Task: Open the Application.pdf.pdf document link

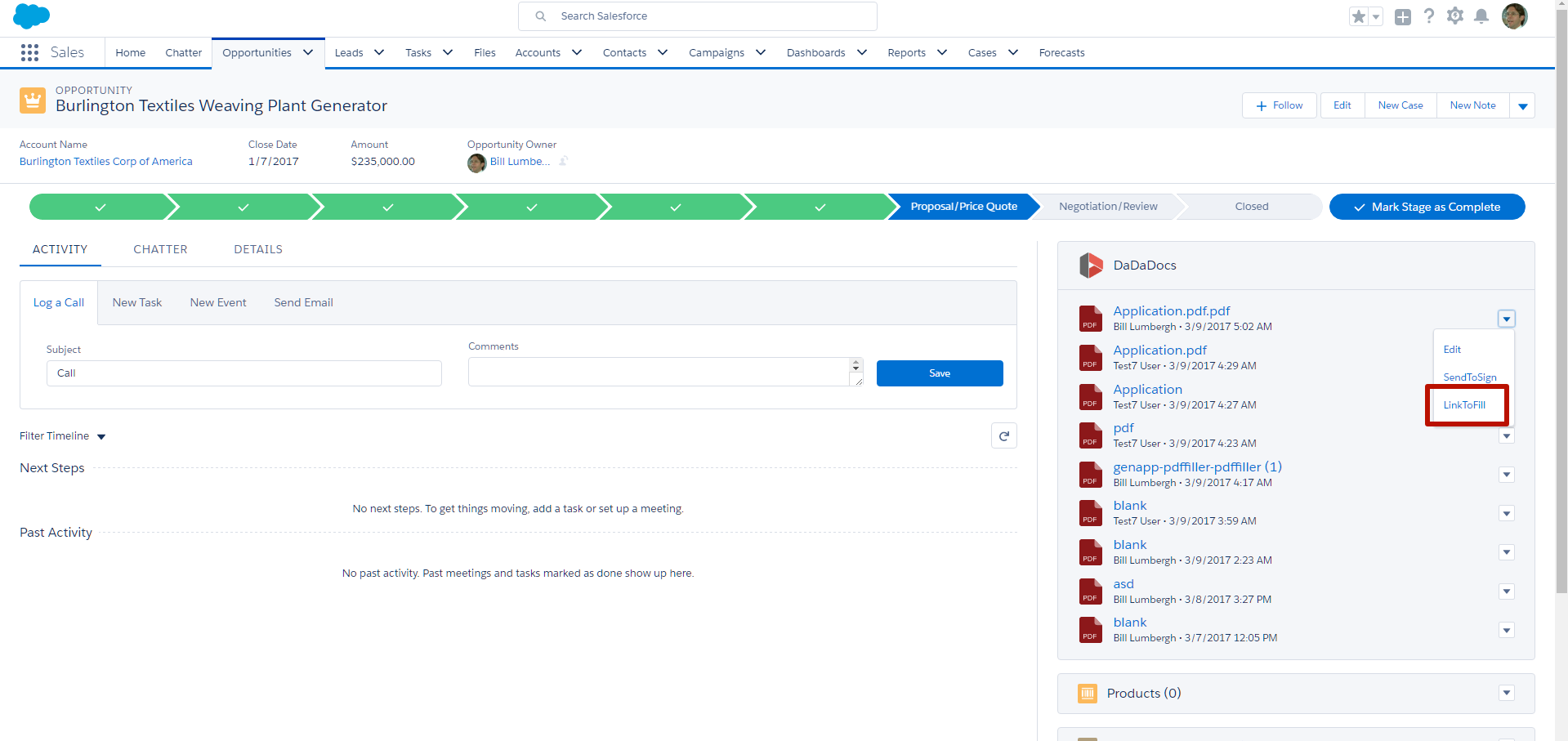Action: [x=1172, y=311]
